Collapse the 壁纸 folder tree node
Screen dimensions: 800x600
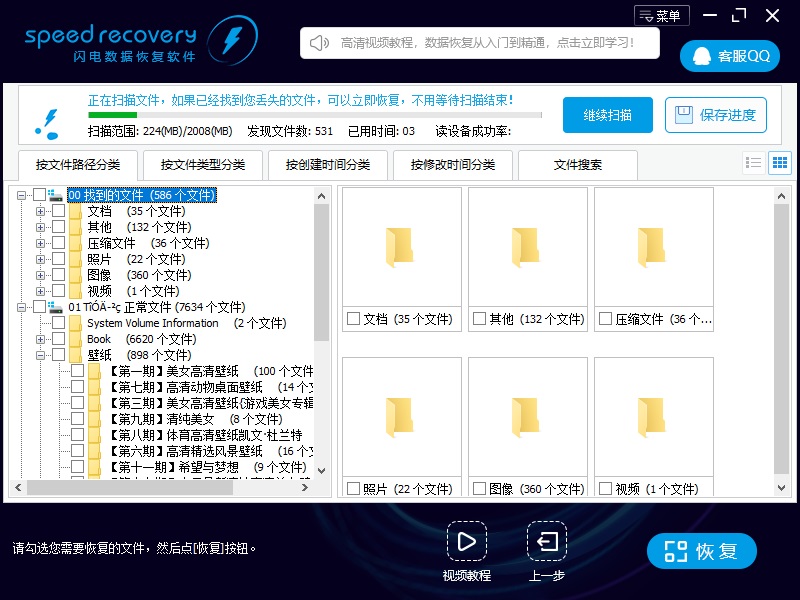click(x=41, y=355)
